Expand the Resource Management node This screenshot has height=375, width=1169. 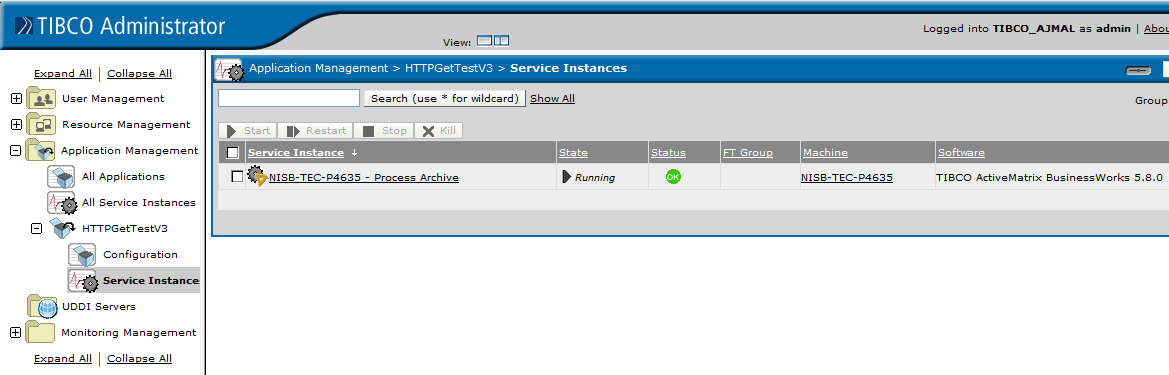point(16,125)
